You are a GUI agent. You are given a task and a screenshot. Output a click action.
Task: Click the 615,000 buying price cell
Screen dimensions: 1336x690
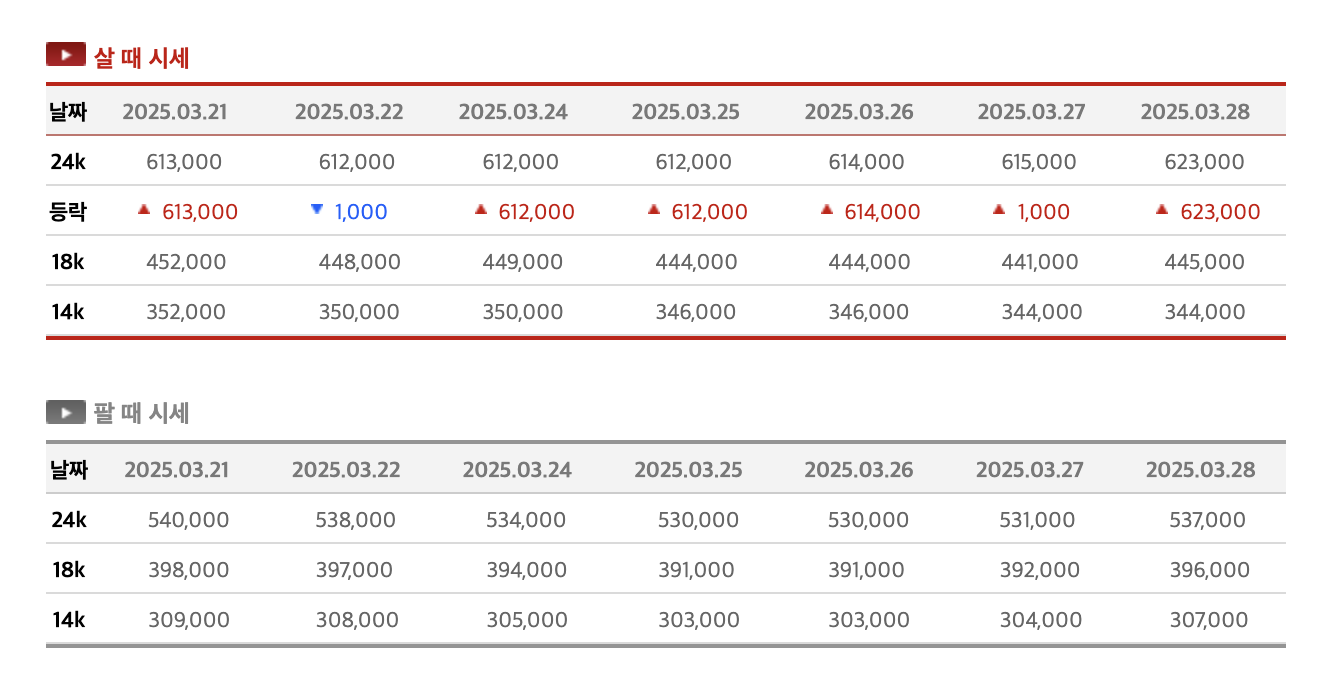pyautogui.click(x=1039, y=162)
